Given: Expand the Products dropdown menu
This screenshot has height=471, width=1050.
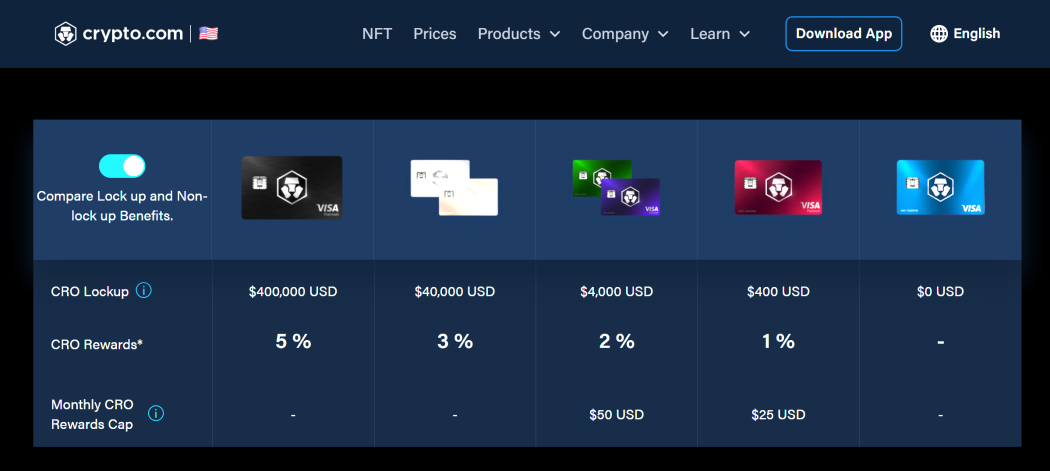Looking at the screenshot, I should coord(519,33).
